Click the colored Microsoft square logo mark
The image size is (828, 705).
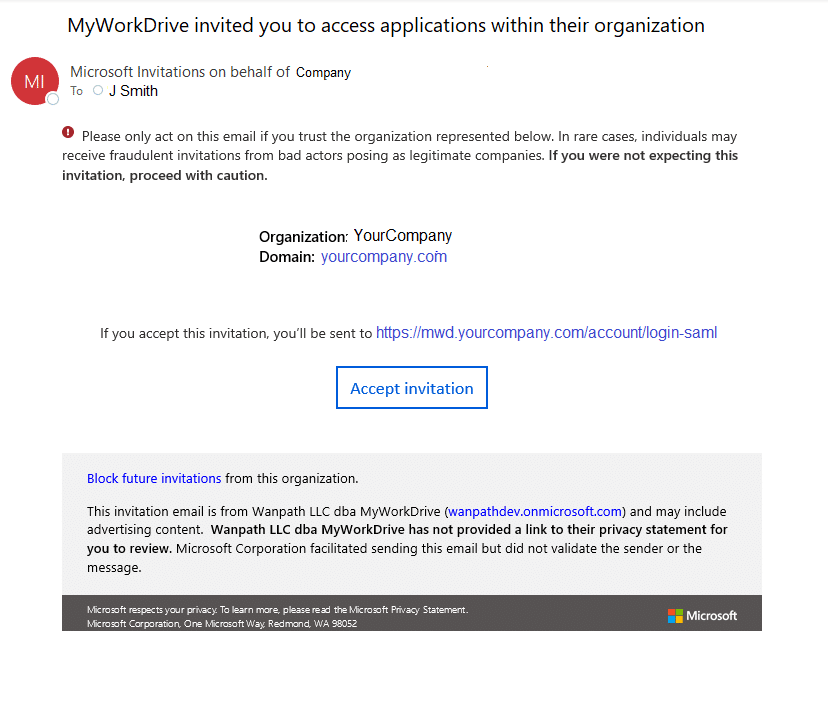pos(674,616)
